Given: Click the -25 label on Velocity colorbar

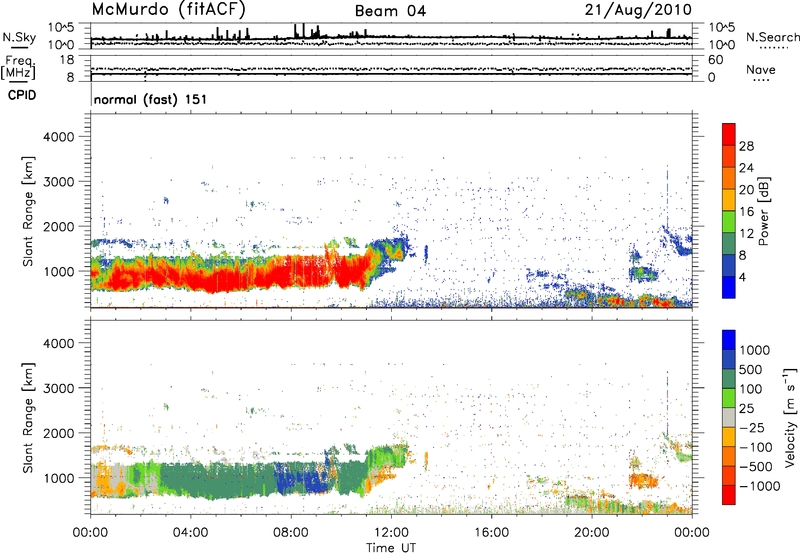Looking at the screenshot, I should coord(752,428).
